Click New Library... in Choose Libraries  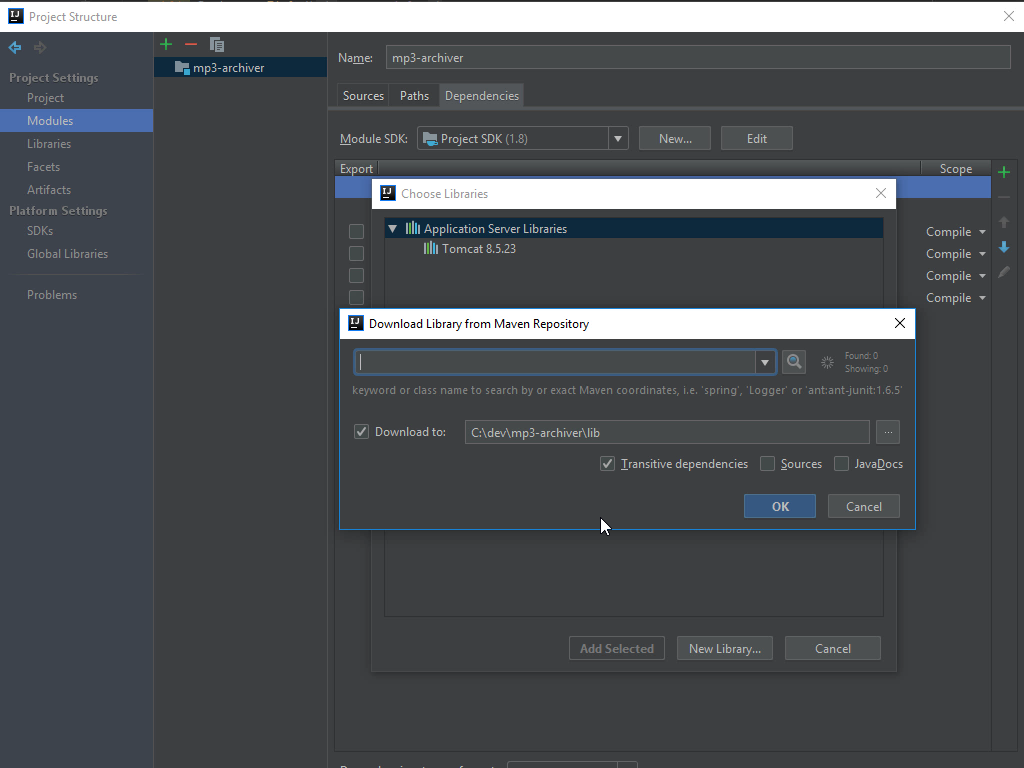pyautogui.click(x=725, y=648)
